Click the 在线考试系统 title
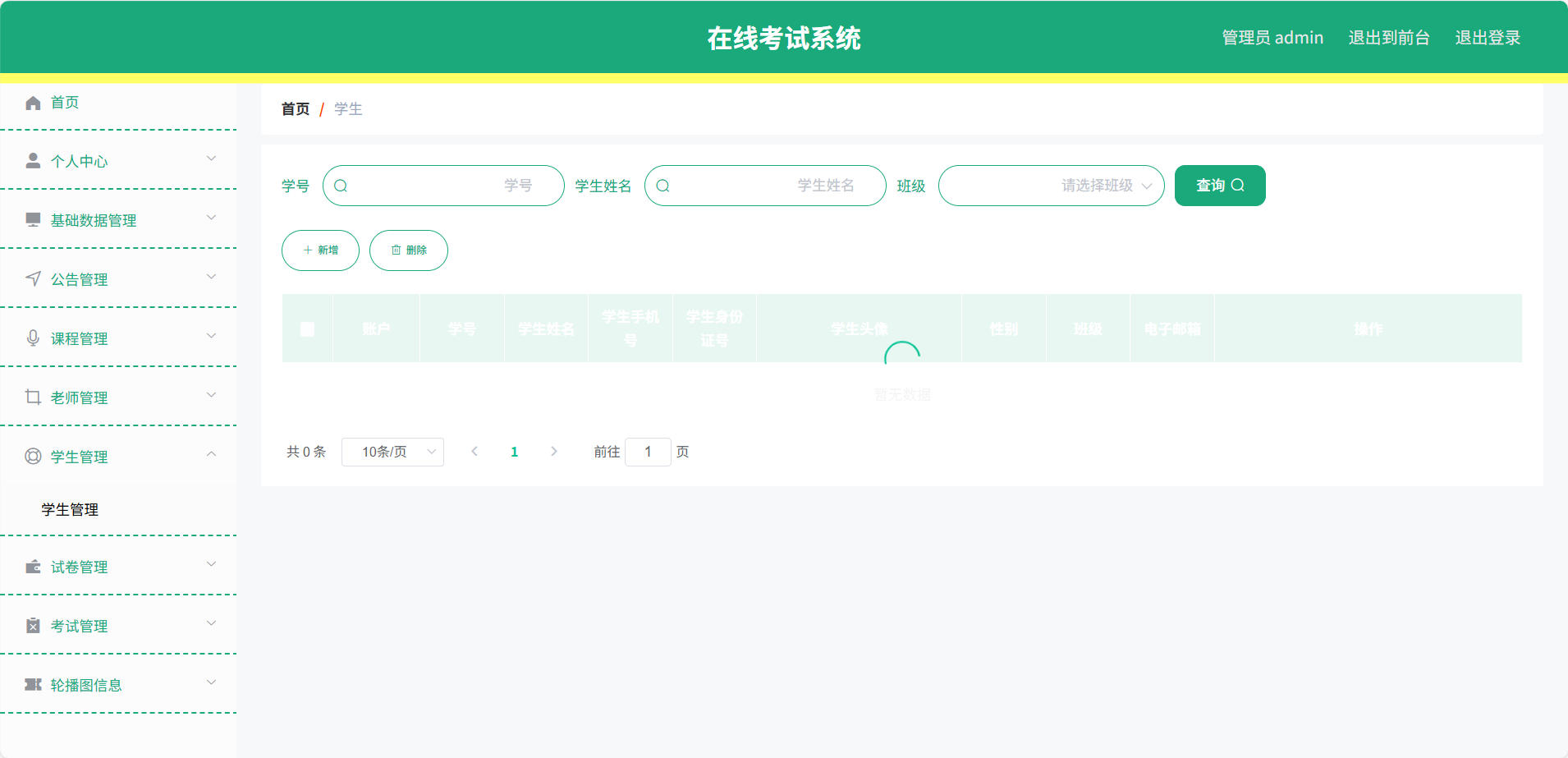 coord(784,38)
